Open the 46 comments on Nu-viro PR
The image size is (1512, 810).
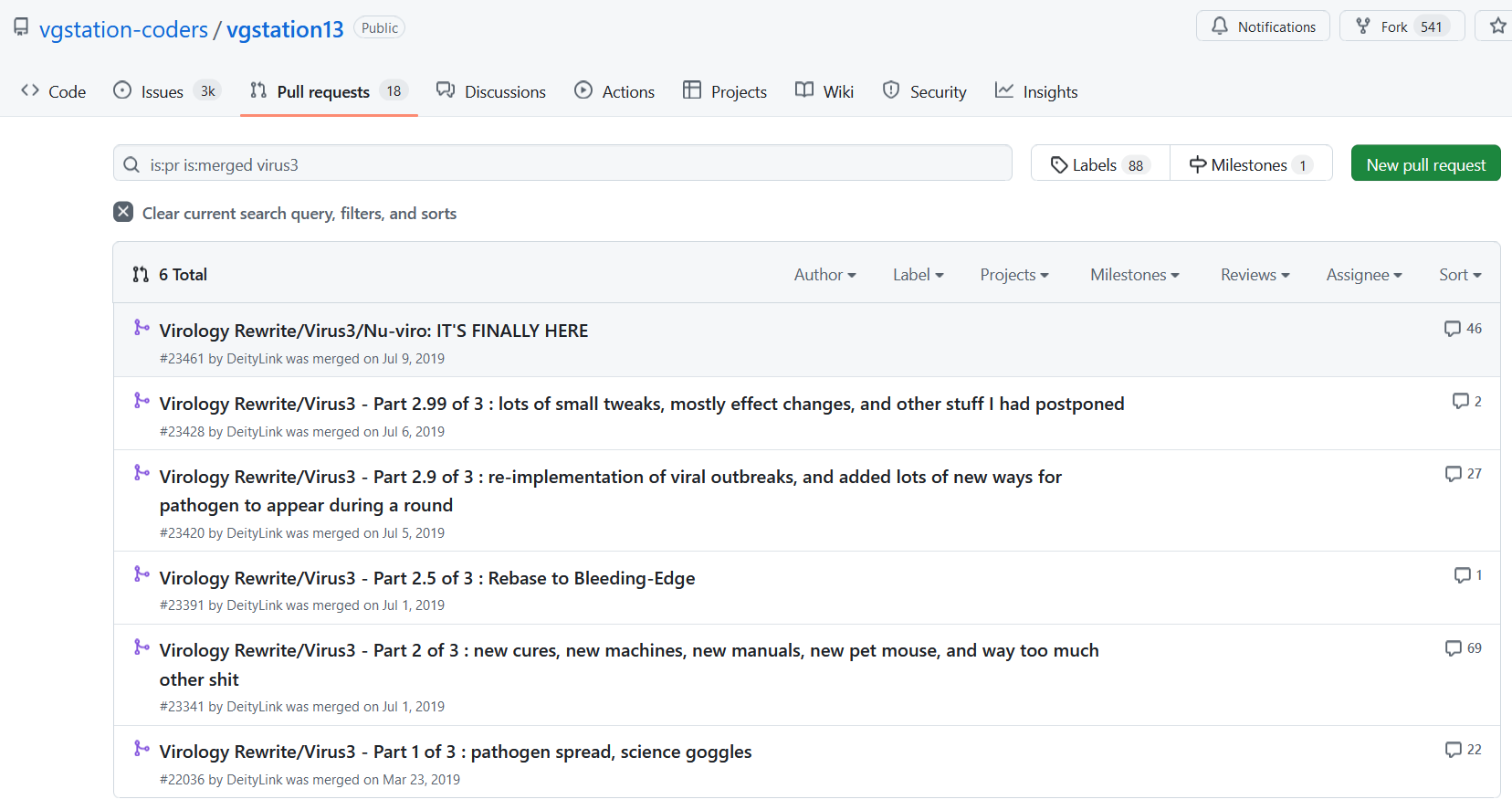coord(1463,329)
